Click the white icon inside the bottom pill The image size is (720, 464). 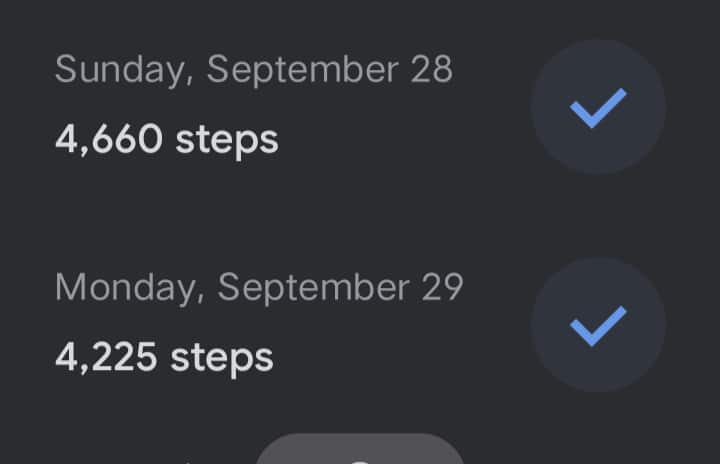pyautogui.click(x=360, y=460)
